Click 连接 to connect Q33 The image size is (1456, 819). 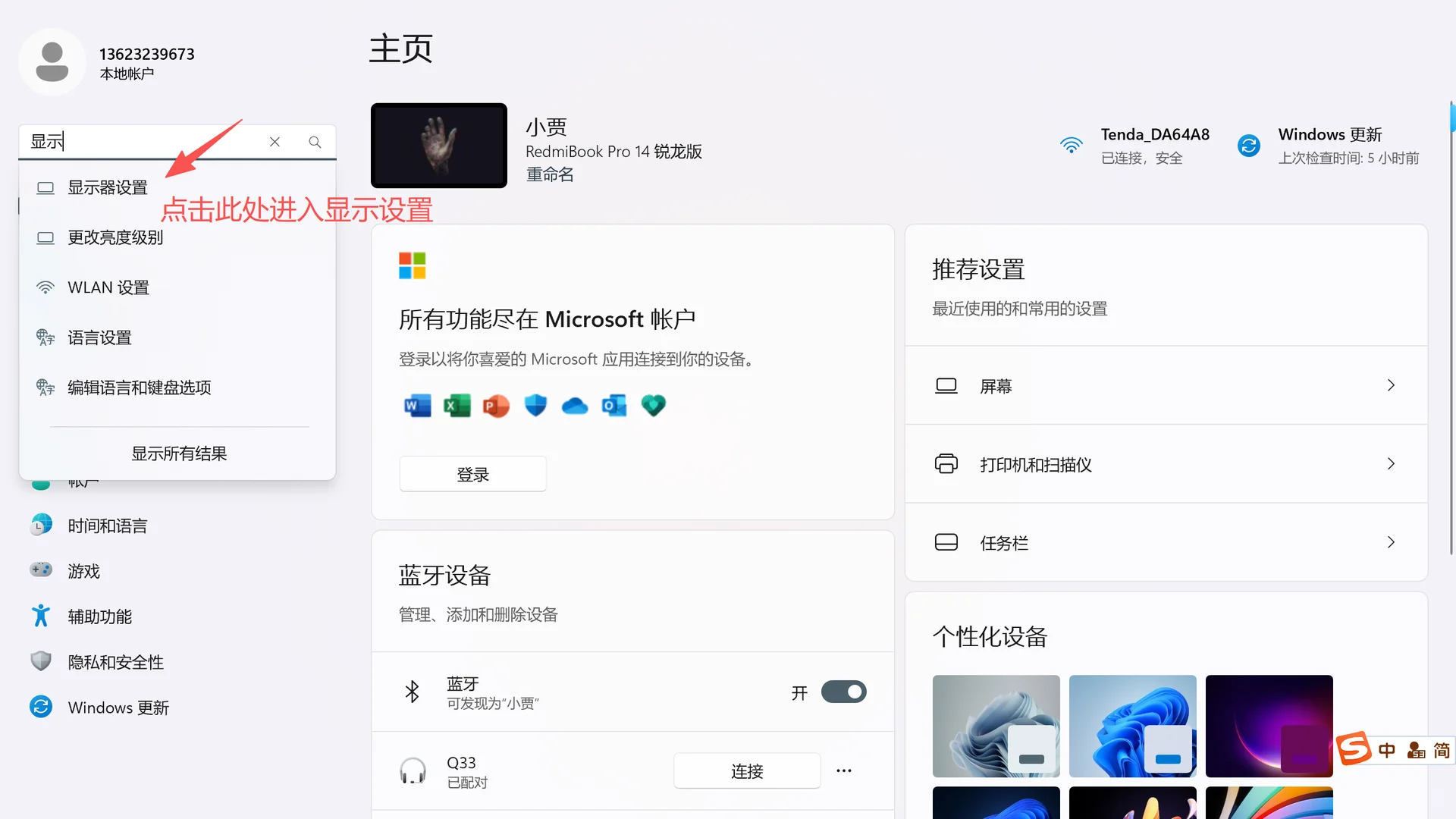747,770
